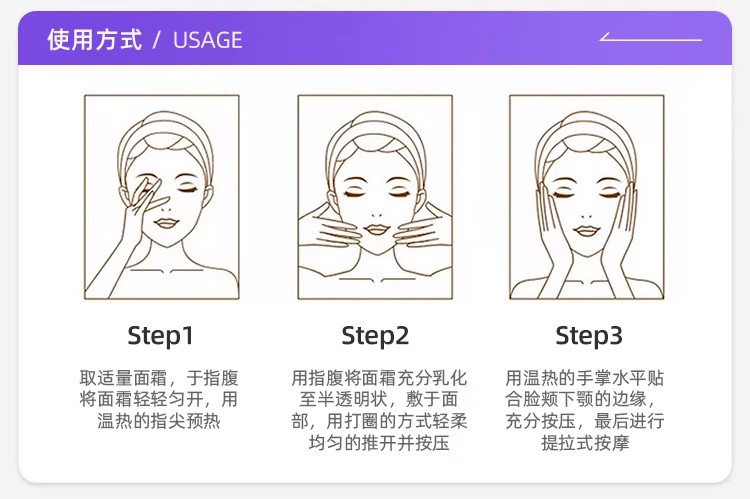Select the Step3 face illustration
This screenshot has width=750, height=499.
click(x=587, y=197)
